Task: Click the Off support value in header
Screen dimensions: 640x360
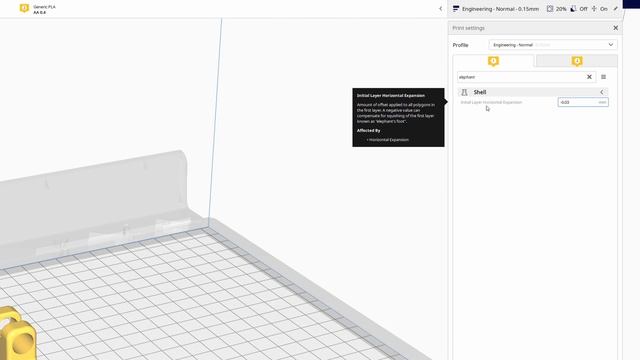Action: (x=584, y=9)
